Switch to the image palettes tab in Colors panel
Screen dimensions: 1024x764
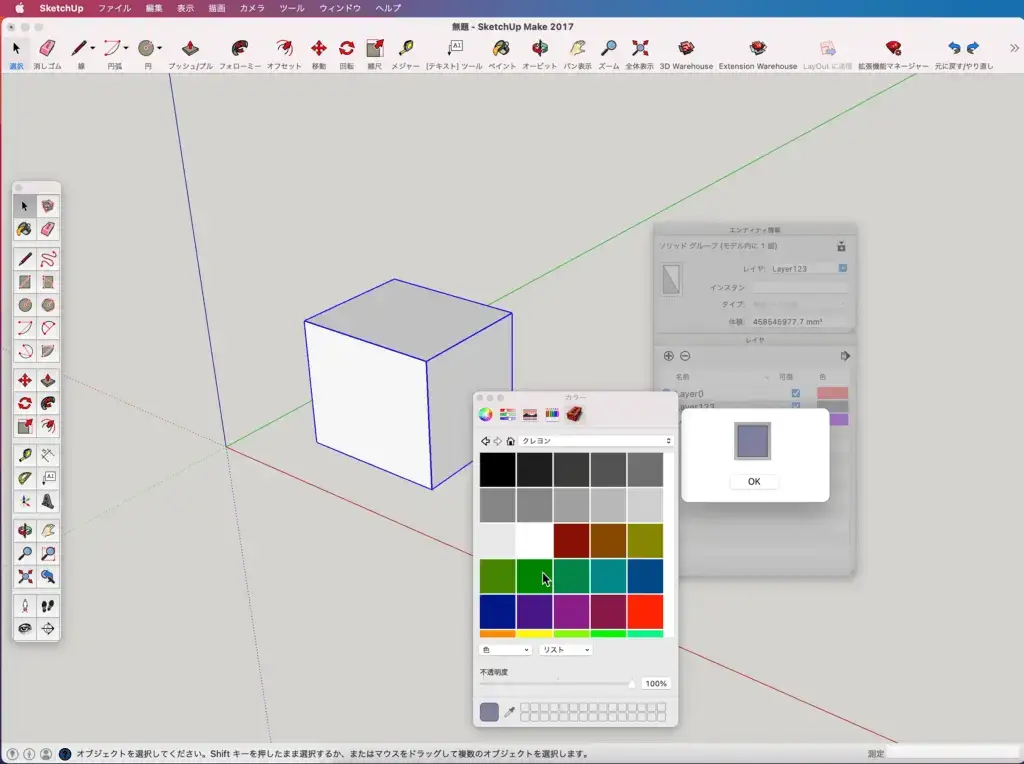pos(530,414)
